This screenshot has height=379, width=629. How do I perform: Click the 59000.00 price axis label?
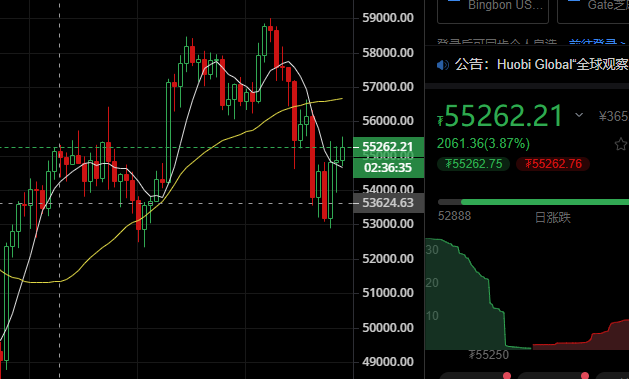[x=388, y=18]
